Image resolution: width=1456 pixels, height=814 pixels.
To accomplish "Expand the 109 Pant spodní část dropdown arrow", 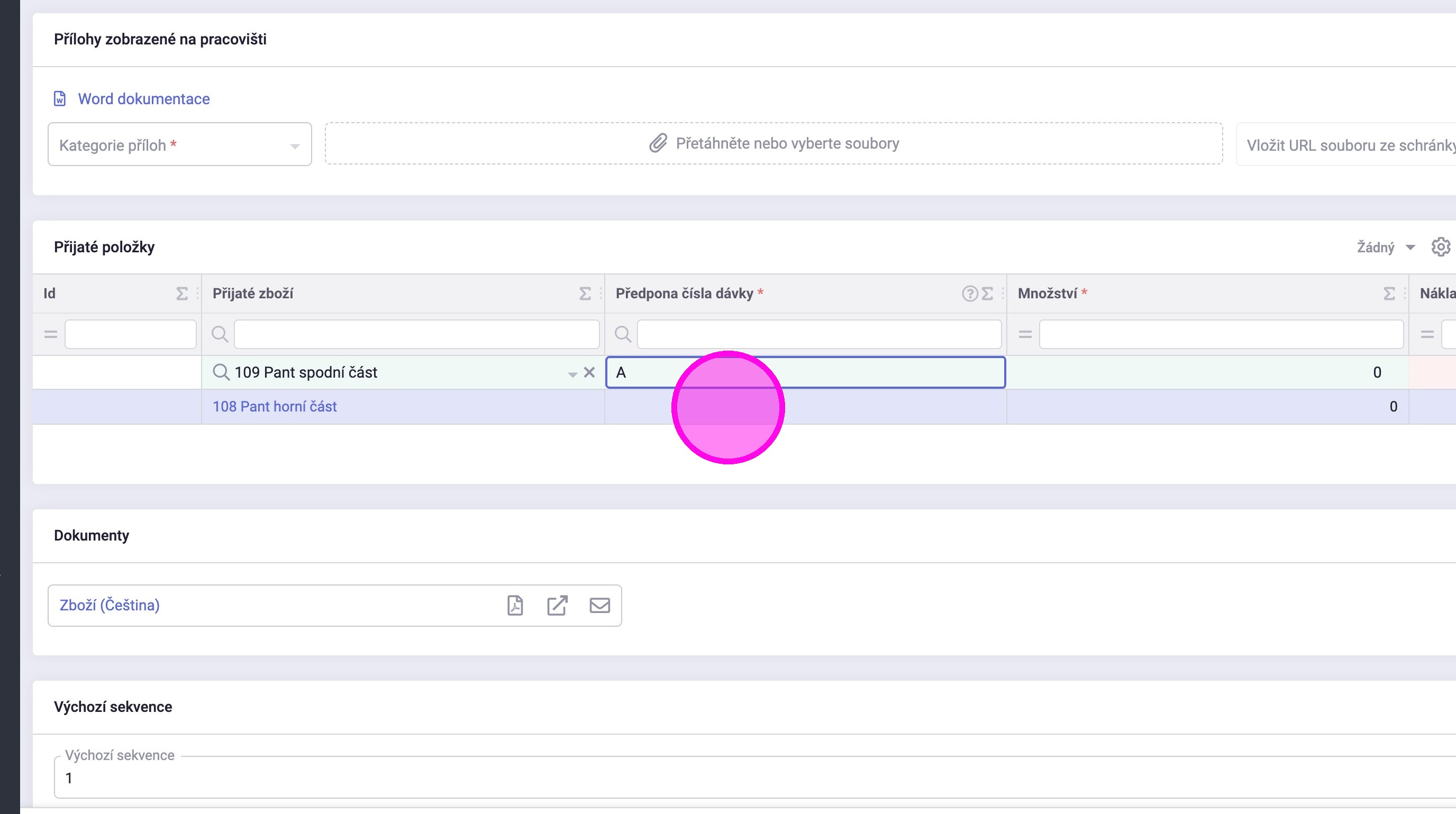I will tap(572, 374).
